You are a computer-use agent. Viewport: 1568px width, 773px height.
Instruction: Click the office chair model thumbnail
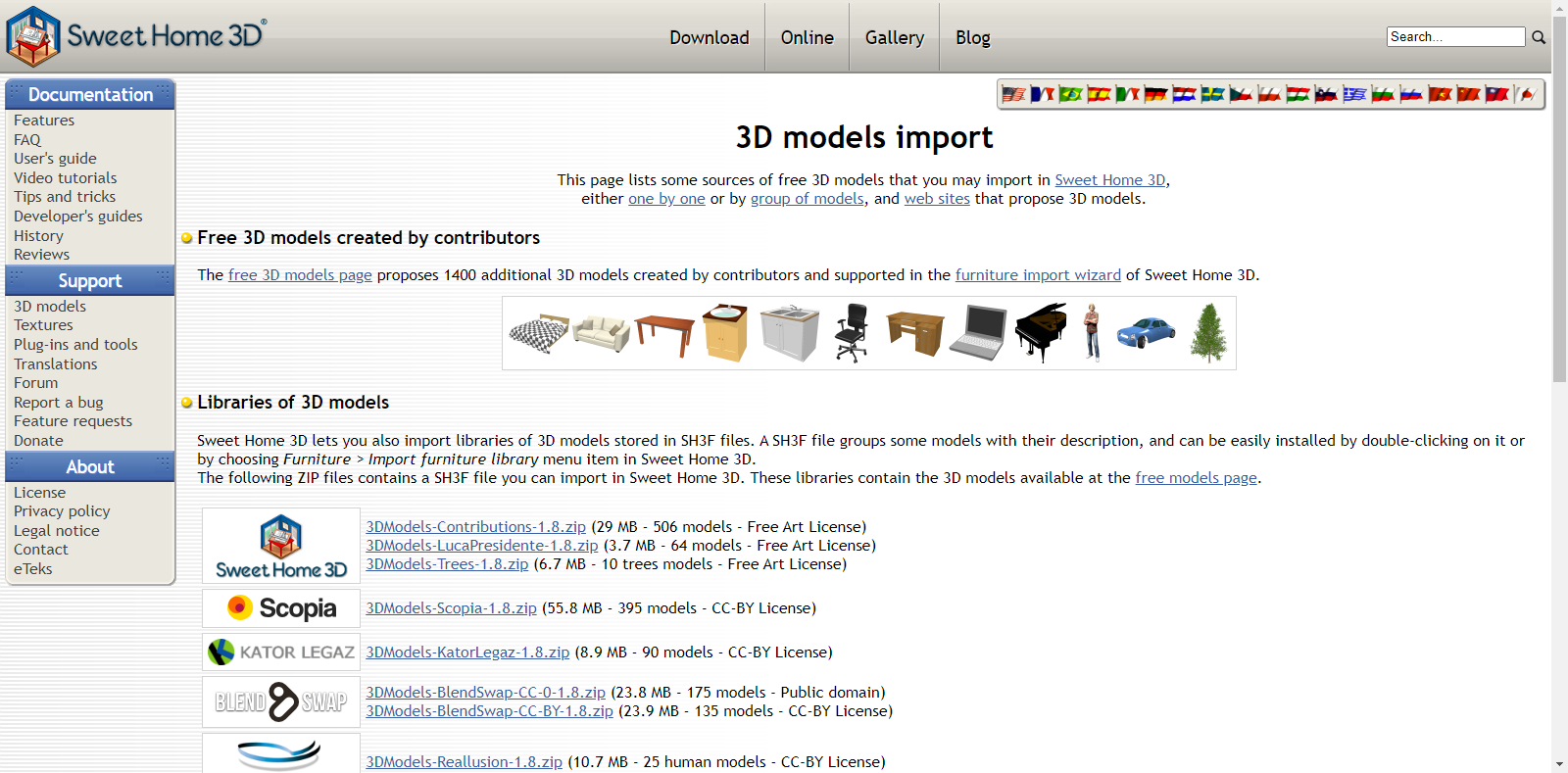coord(852,332)
